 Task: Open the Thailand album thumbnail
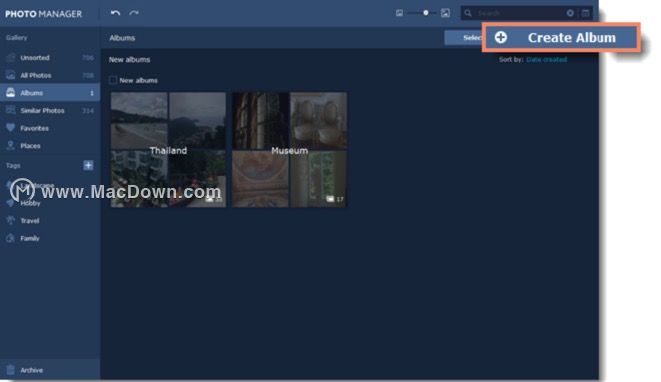(x=168, y=150)
